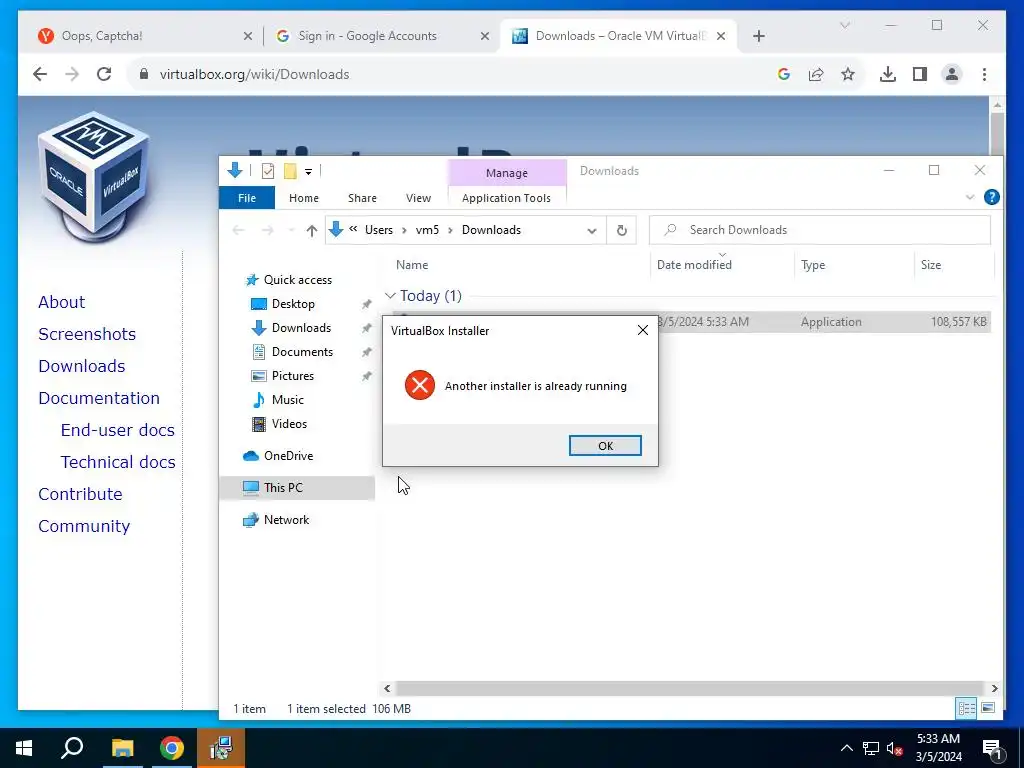
Task: Reload the VirtualBox page
Action: (104, 74)
